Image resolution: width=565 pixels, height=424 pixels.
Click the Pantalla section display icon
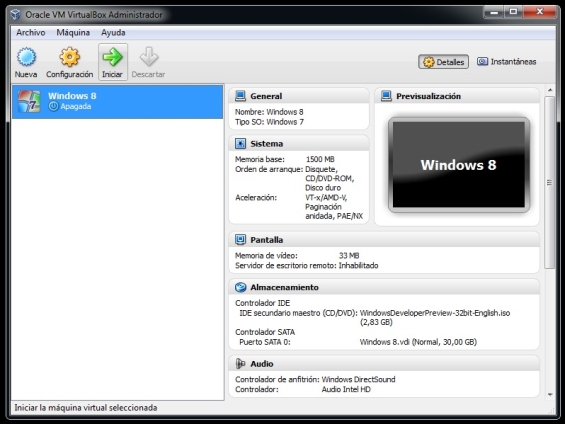tap(240, 240)
